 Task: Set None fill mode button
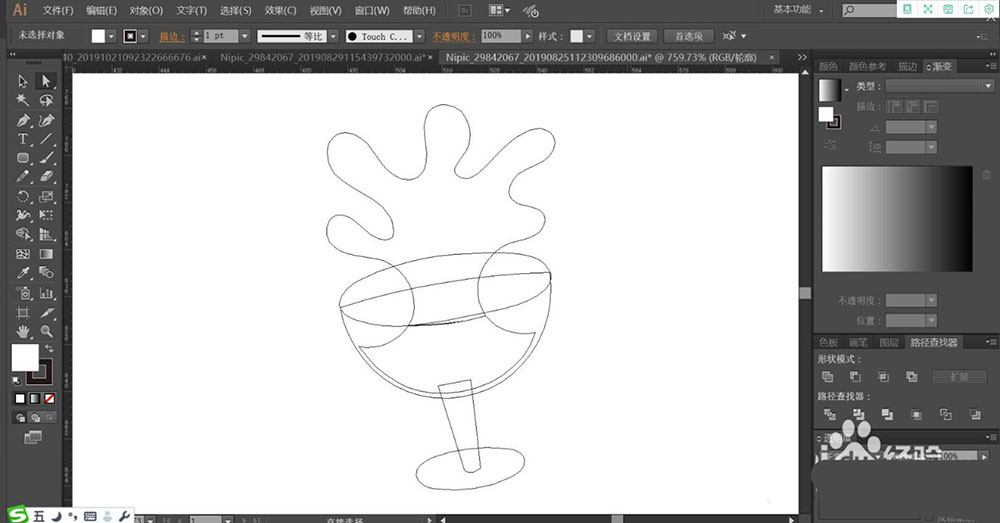pos(49,399)
